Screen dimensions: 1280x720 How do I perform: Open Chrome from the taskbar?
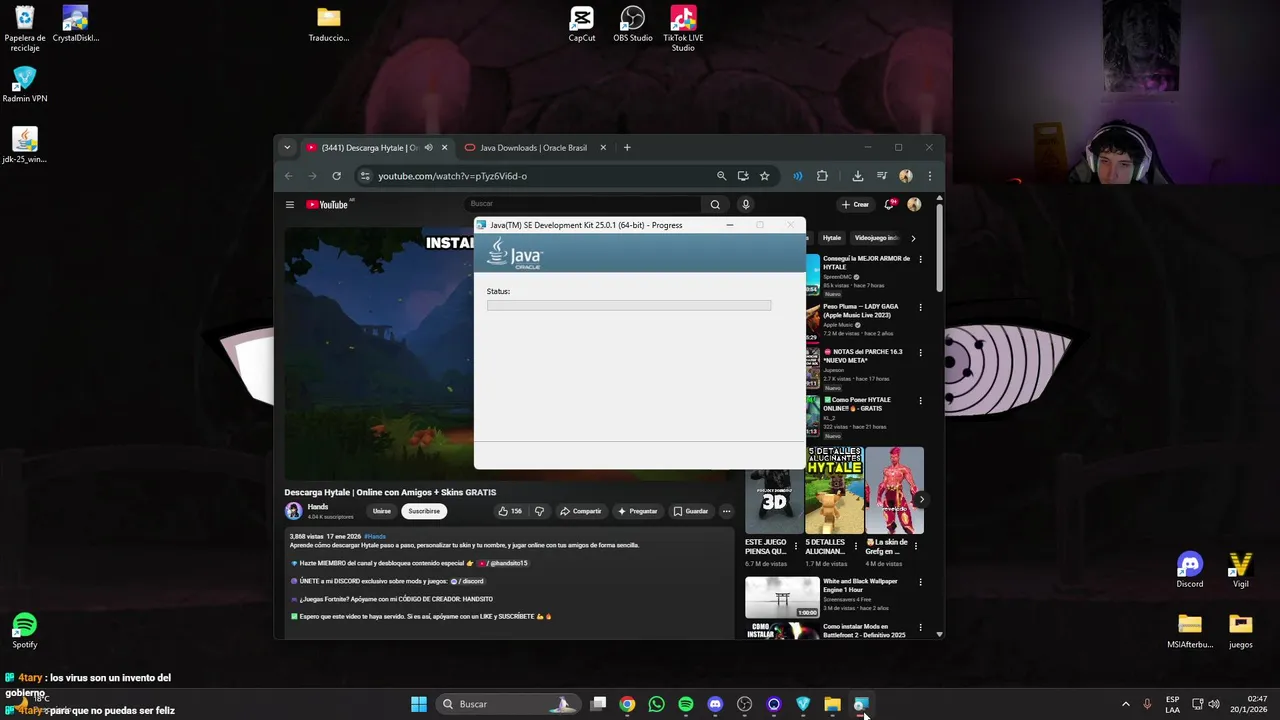click(x=627, y=704)
